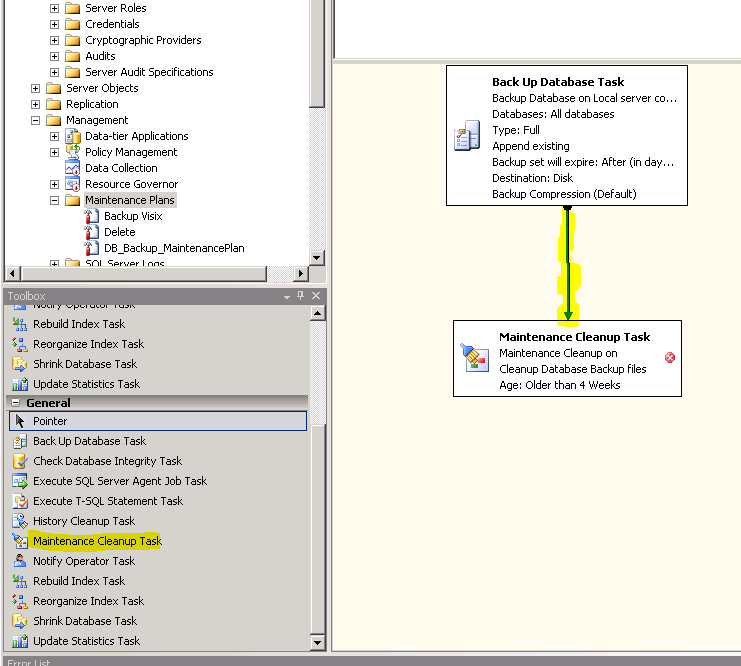Screen dimensions: 741x666
Task: Click Maintenance Cleanup Task toolbox icon
Action: (20, 541)
